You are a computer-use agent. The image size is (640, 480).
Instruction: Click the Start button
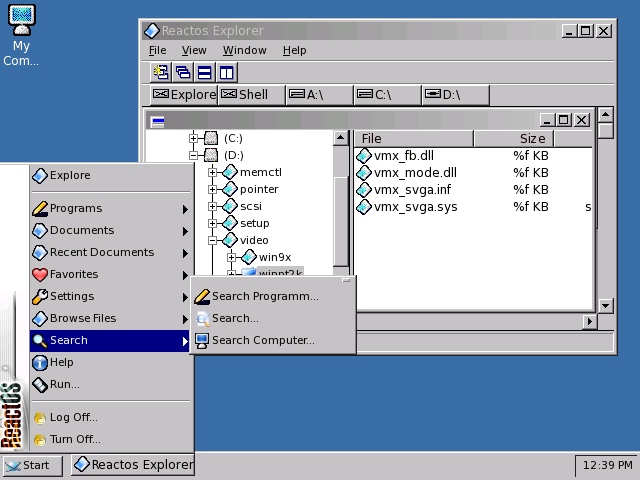click(33, 465)
